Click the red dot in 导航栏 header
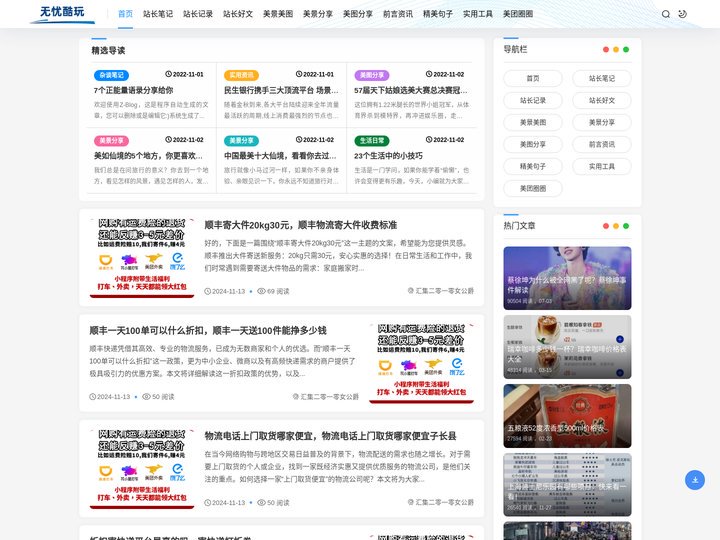The width and height of the screenshot is (720, 540). click(x=606, y=50)
